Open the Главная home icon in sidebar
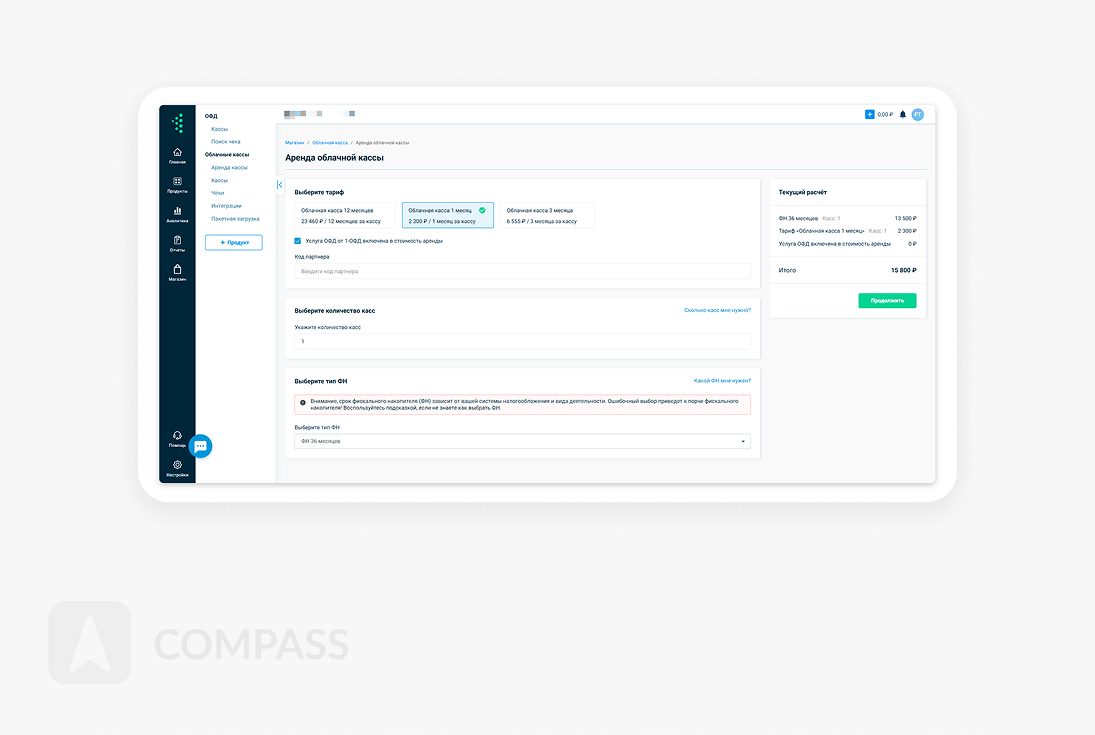The width and height of the screenshot is (1095, 735). coord(177,153)
